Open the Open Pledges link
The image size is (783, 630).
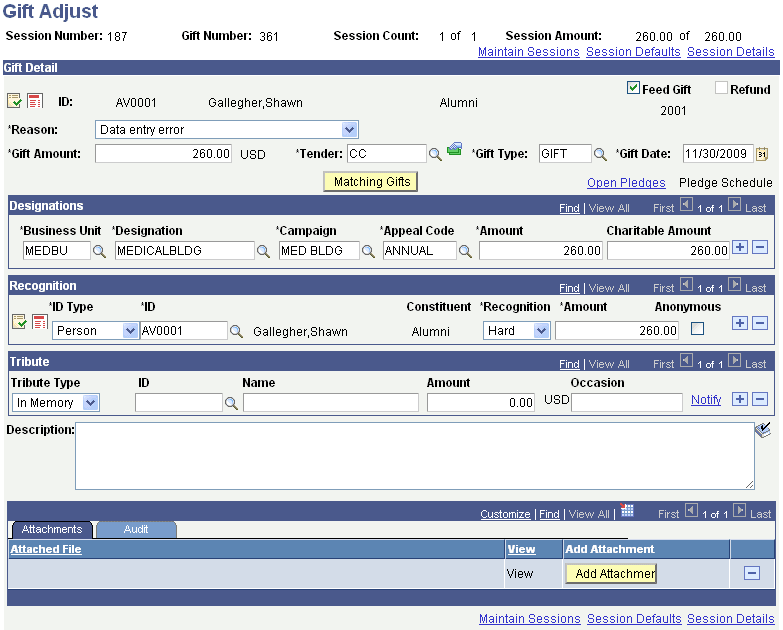(x=626, y=183)
